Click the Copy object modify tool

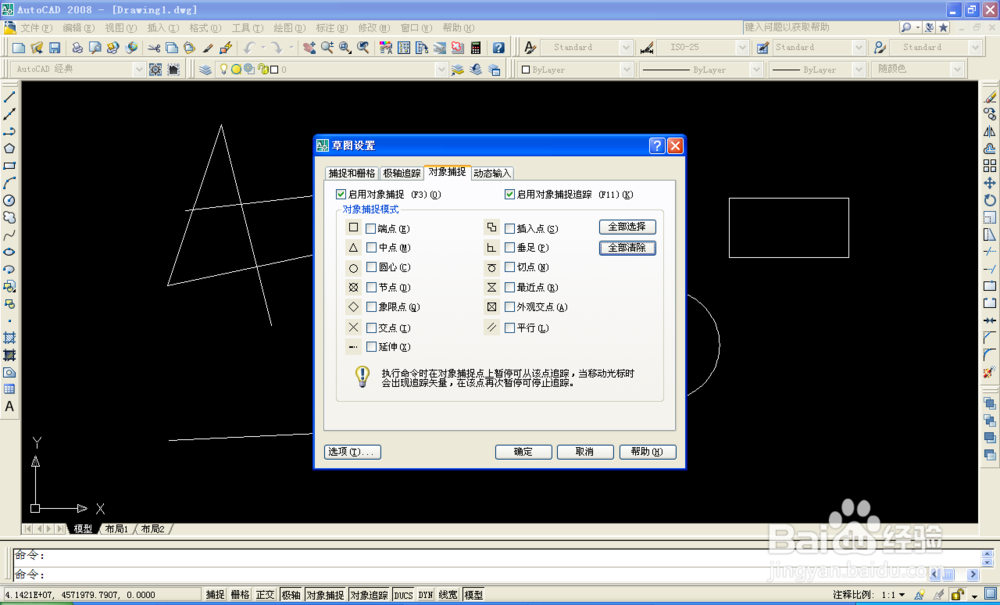[990, 115]
